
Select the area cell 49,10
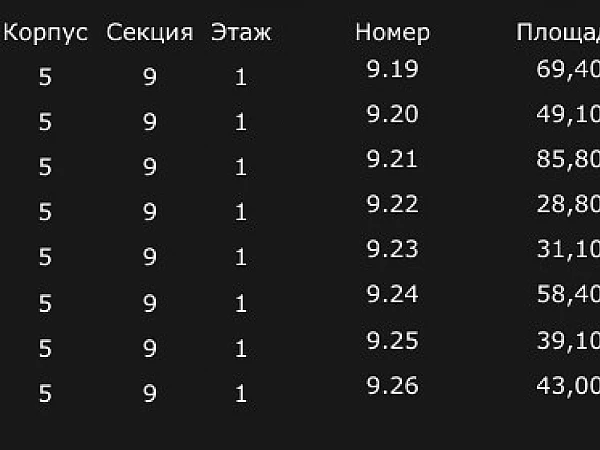567,114
